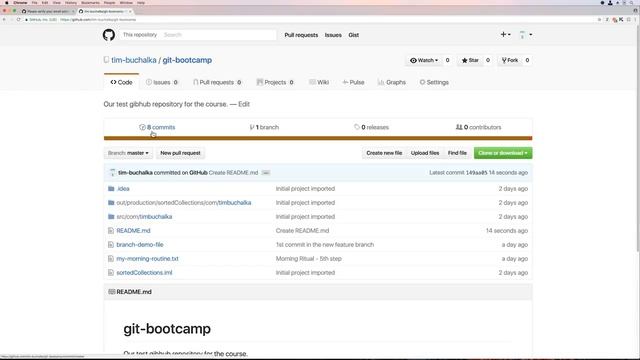
Task: Click Find file button
Action: [457, 153]
